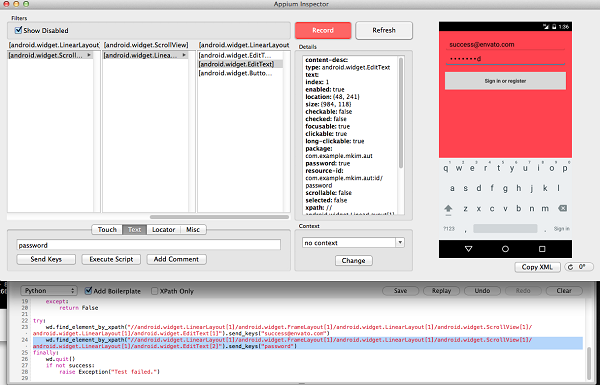Select the android.widget.EditT... first row
The width and height of the screenshot is (600, 385).
[240, 55]
